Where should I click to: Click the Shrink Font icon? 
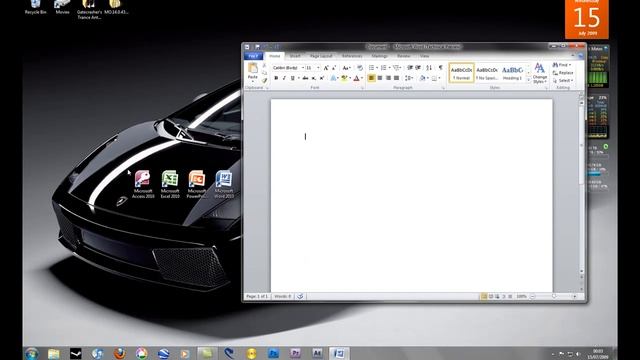click(x=333, y=68)
